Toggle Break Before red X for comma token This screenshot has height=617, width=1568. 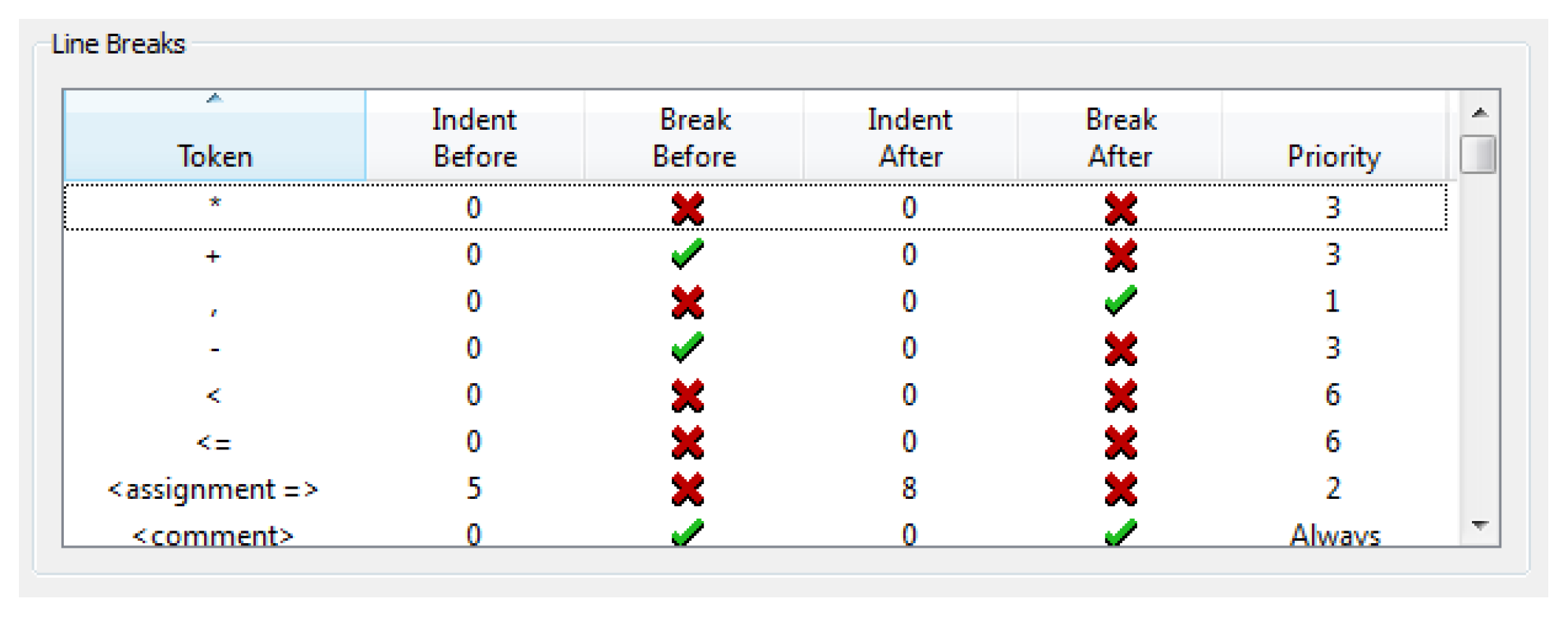(688, 301)
